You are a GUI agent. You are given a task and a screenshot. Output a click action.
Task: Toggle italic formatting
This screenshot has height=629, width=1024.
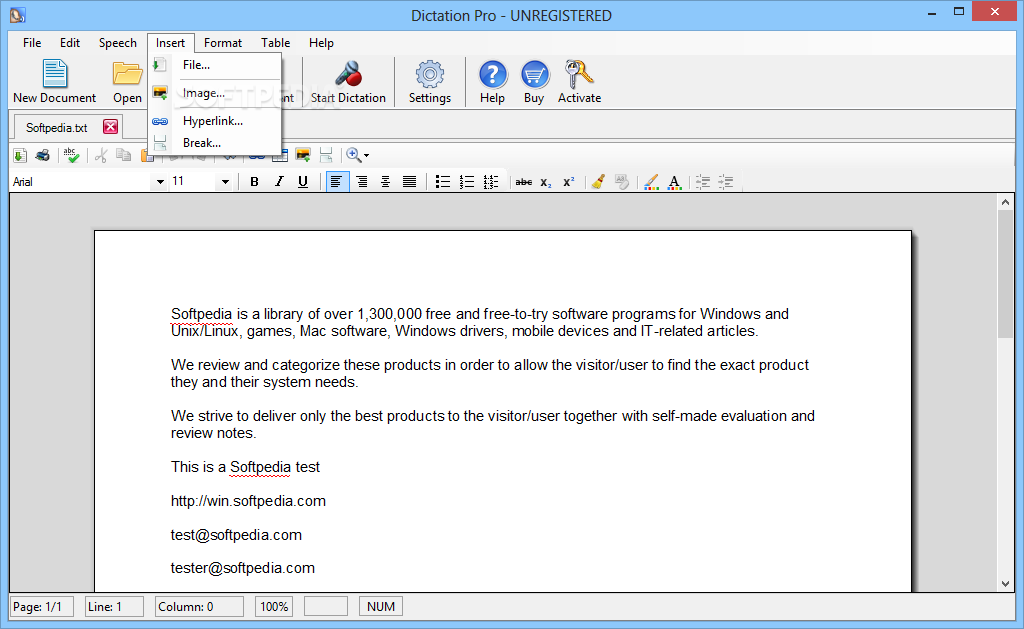pos(279,182)
